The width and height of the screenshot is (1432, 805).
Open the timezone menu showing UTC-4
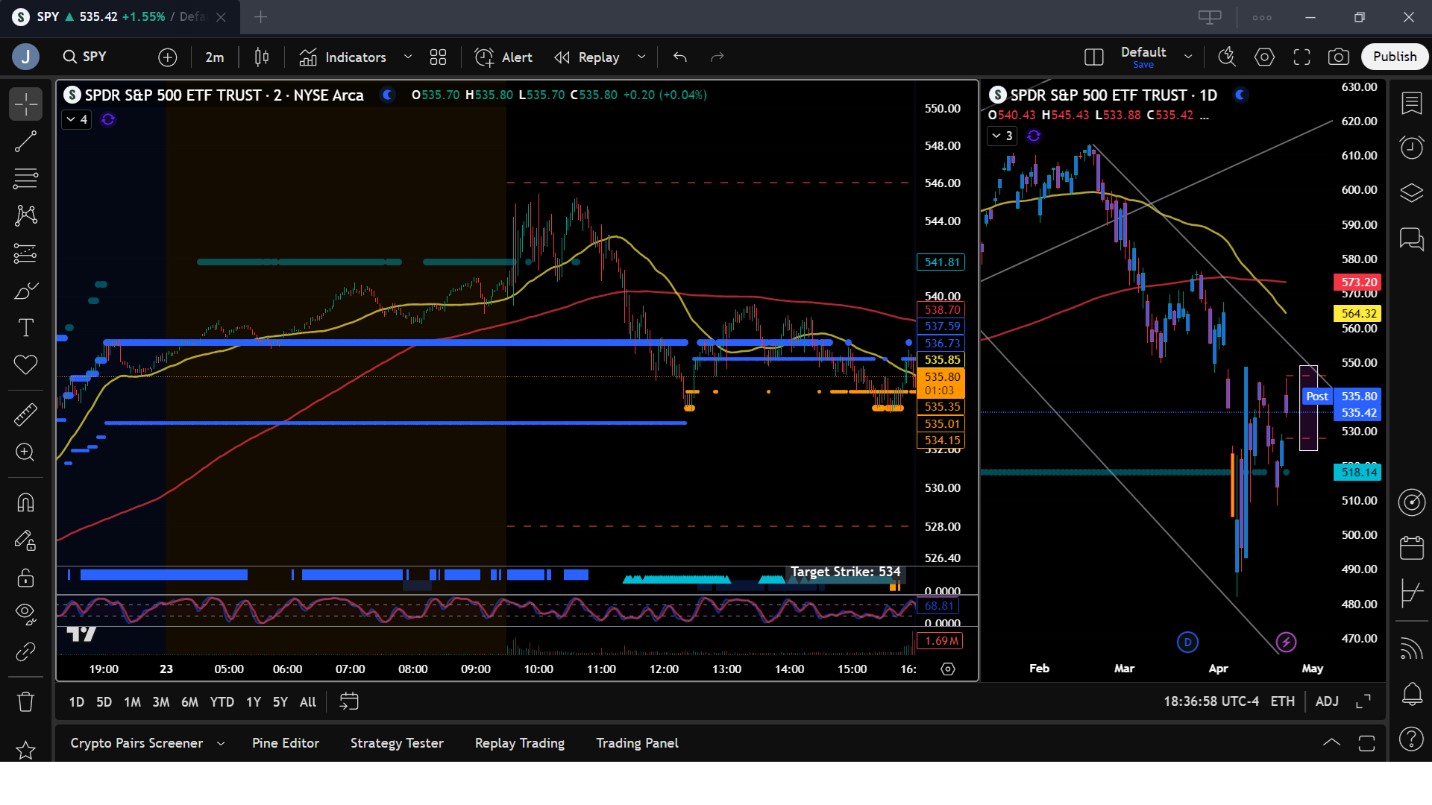1211,701
